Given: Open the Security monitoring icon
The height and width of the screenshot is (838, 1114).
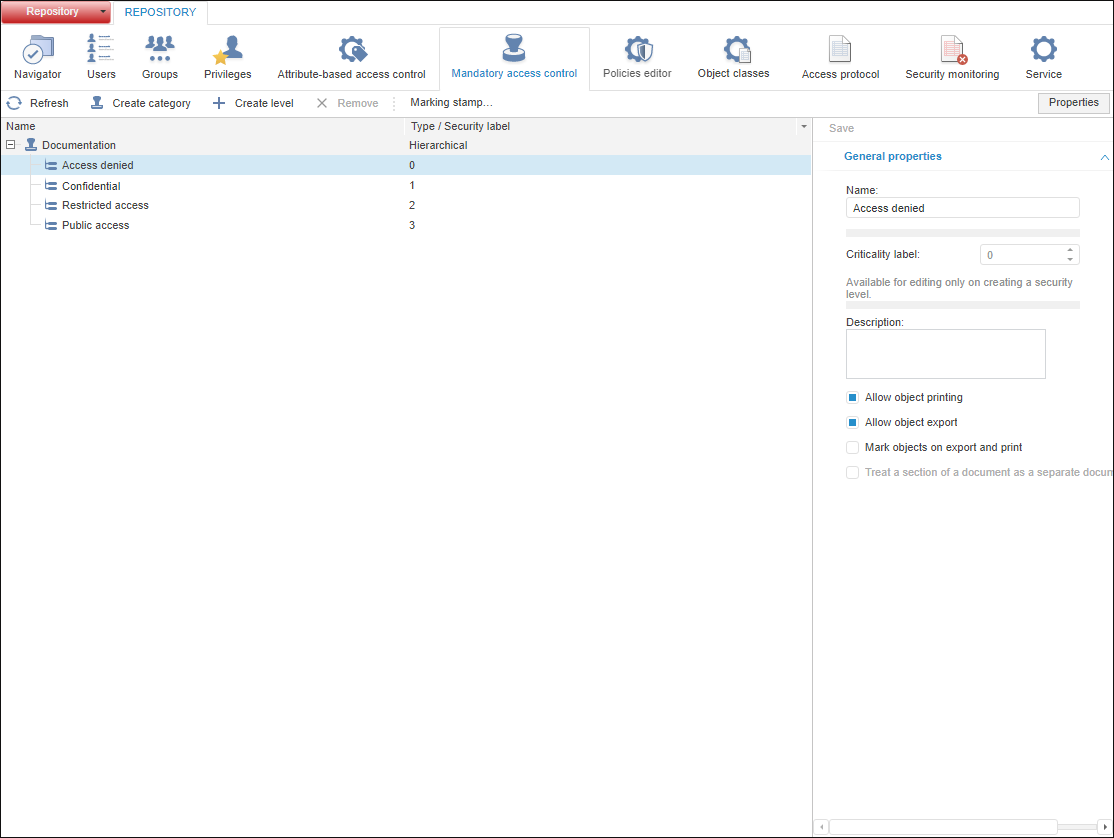Looking at the screenshot, I should [x=952, y=51].
